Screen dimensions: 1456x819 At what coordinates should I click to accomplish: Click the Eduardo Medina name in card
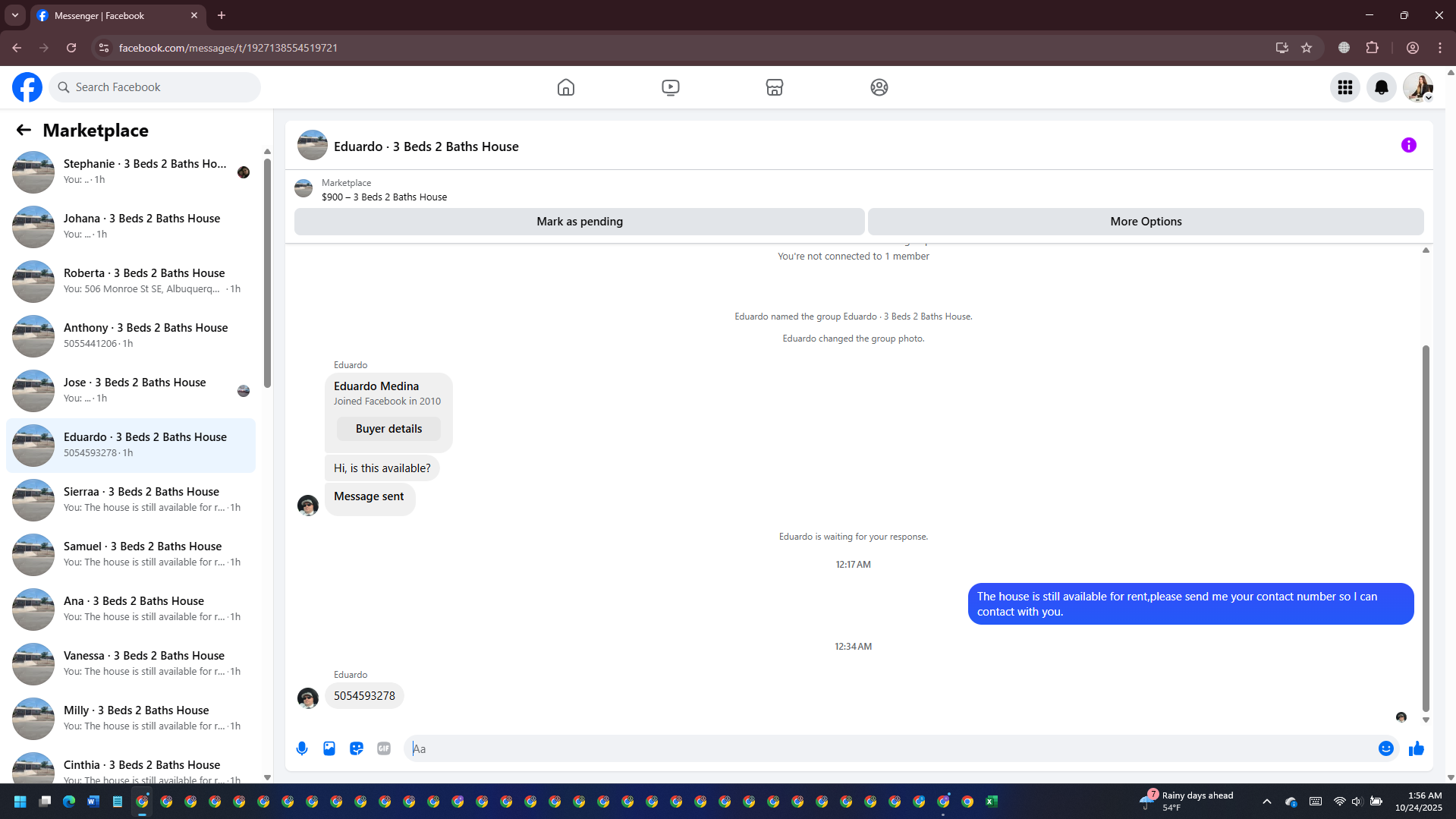click(x=376, y=386)
